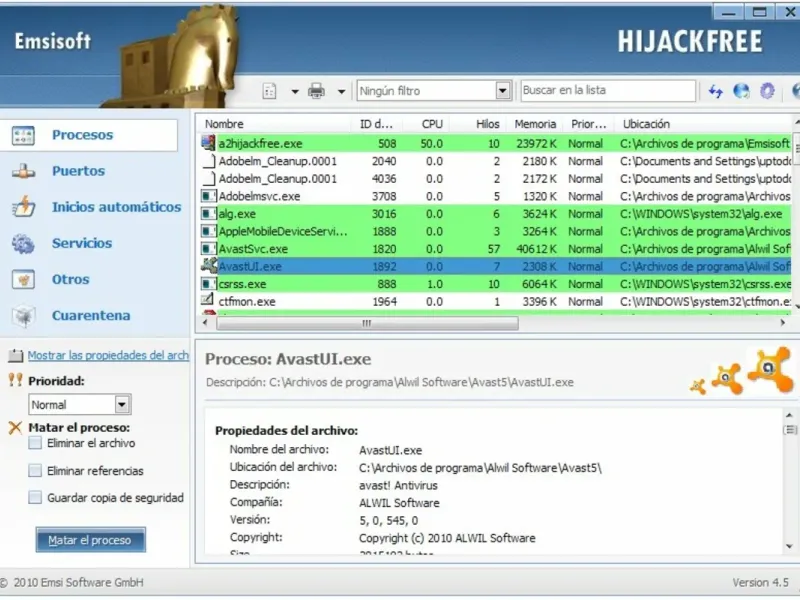Toggle Eliminar referencias checkbox
This screenshot has width=800, height=600.
[x=35, y=470]
